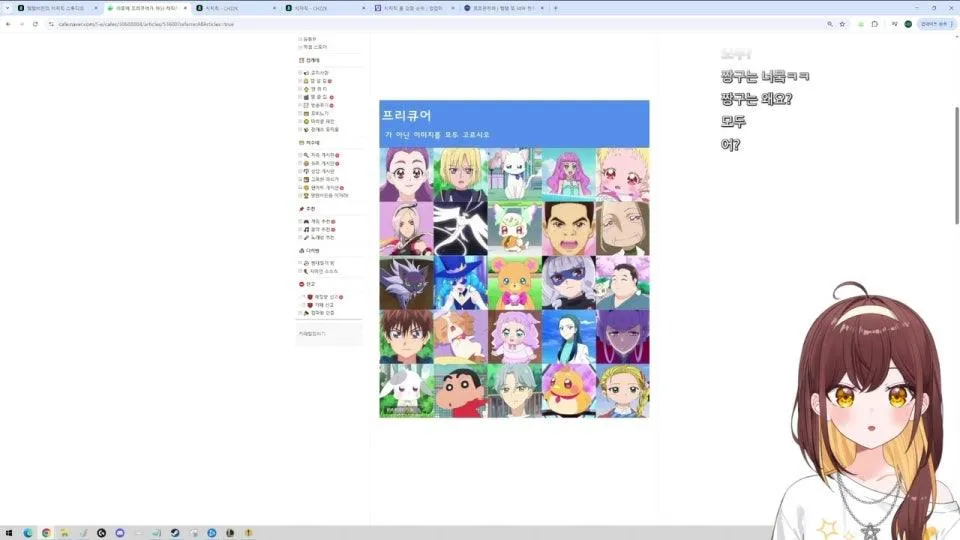Click the leave-cafe link below the sidebar
Image resolution: width=960 pixels, height=540 pixels.
coord(312,334)
